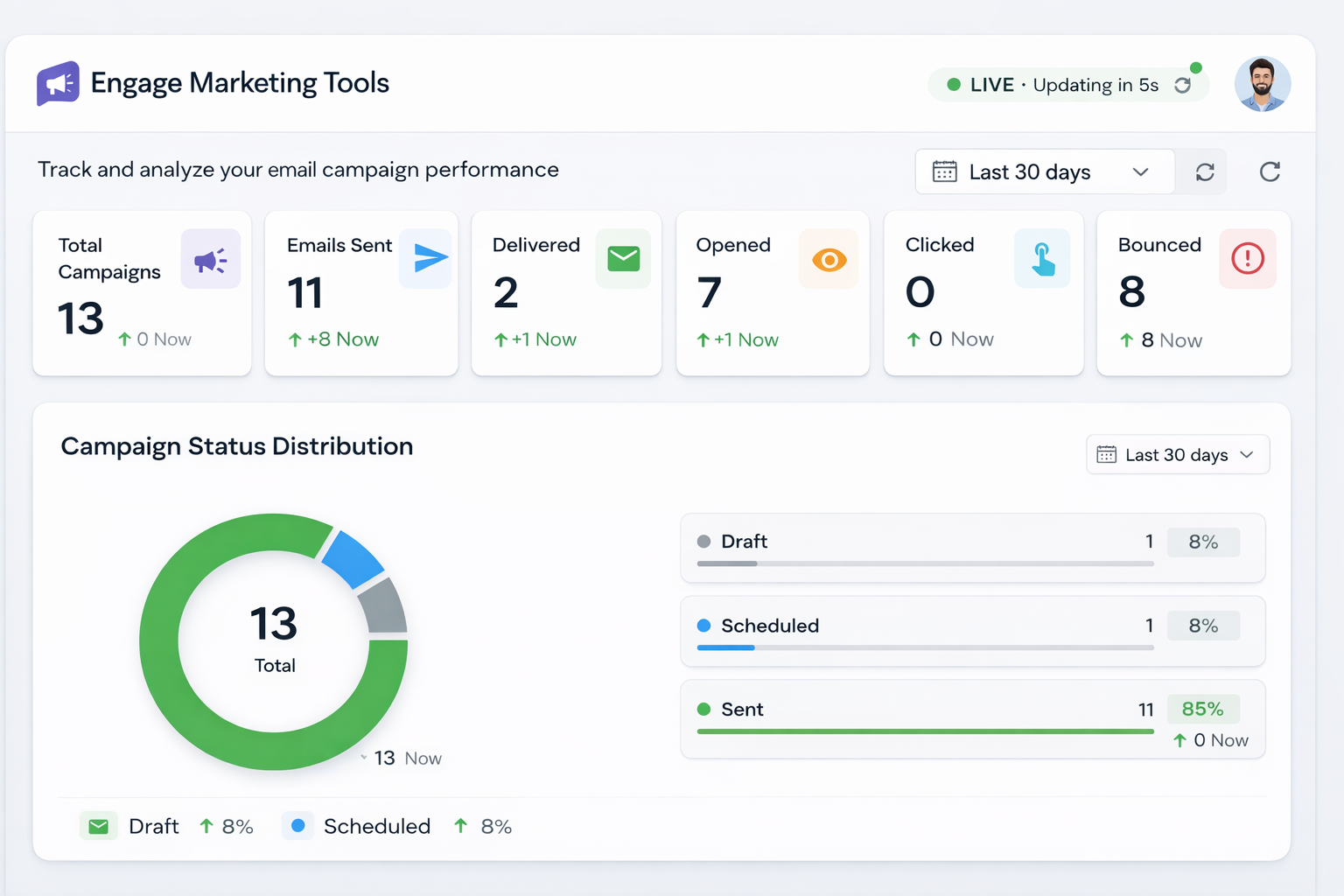
Task: Click the Emails Sent count 11
Action: click(305, 292)
